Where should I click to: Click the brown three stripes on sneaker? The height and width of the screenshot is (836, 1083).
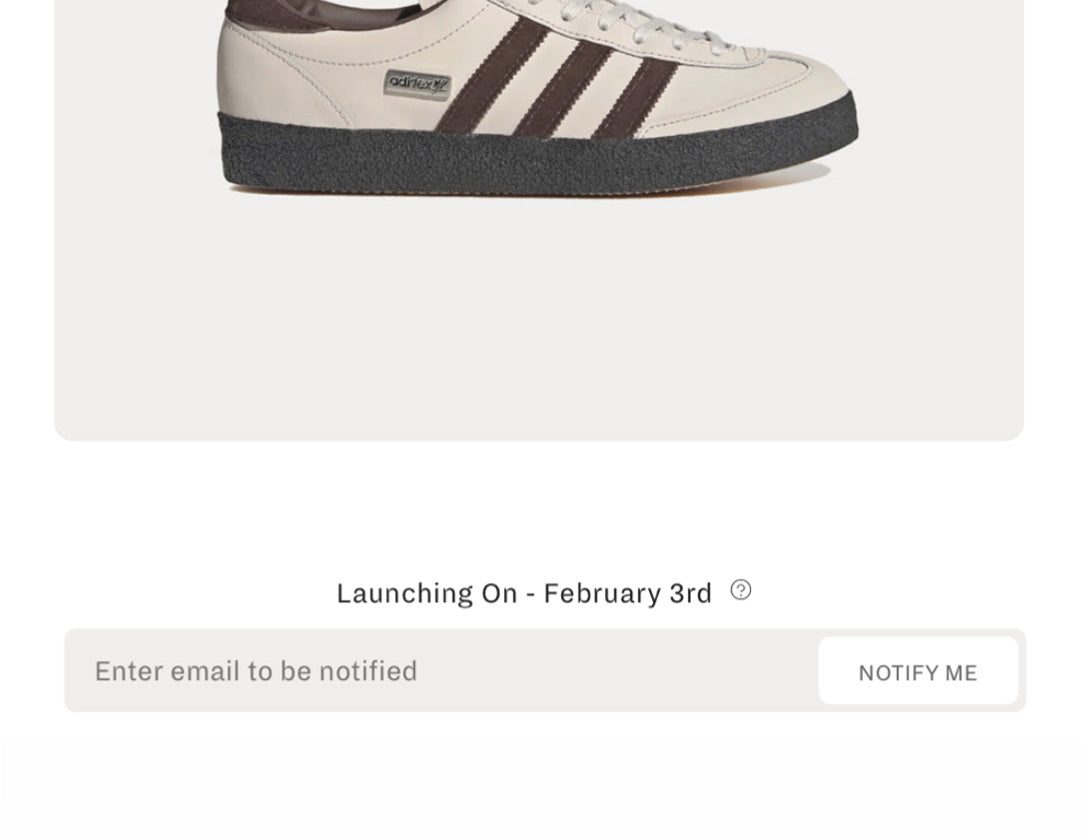coord(558,77)
